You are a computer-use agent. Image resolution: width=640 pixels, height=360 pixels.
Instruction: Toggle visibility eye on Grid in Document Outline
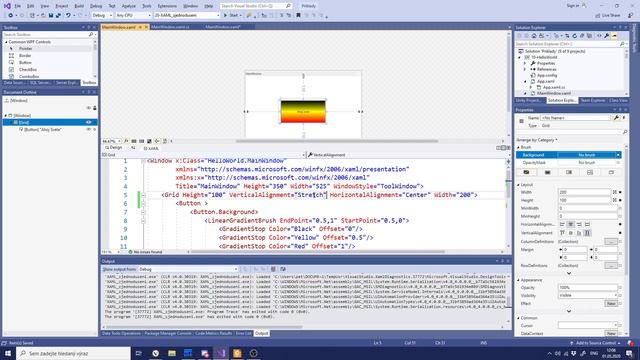[x=89, y=122]
